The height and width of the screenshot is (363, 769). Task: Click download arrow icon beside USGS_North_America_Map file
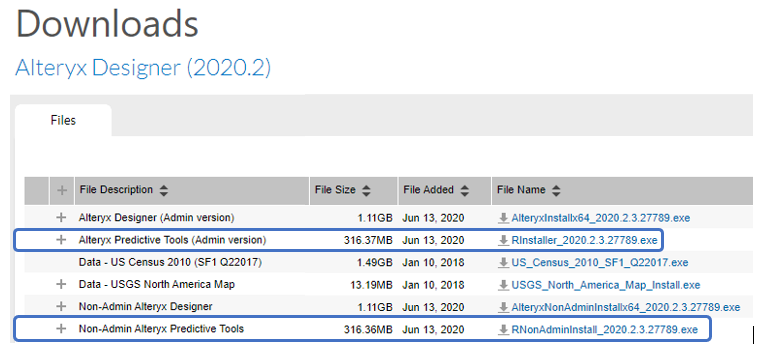click(503, 285)
